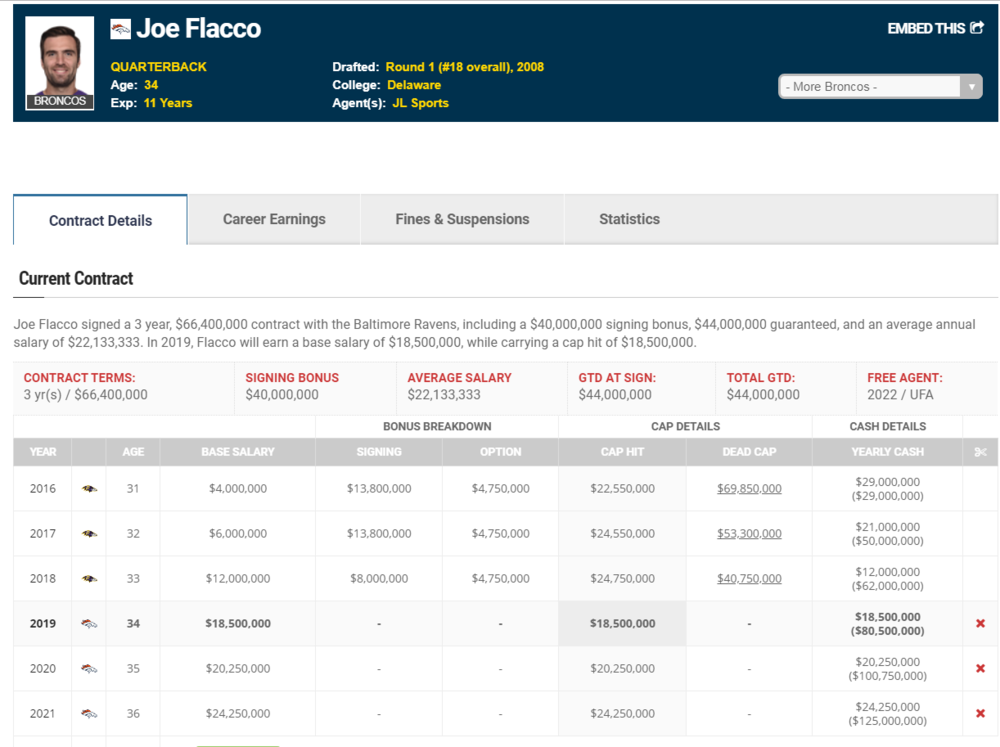Click the YEARLY CASH column header
The height and width of the screenshot is (747, 1000).
[x=888, y=452]
